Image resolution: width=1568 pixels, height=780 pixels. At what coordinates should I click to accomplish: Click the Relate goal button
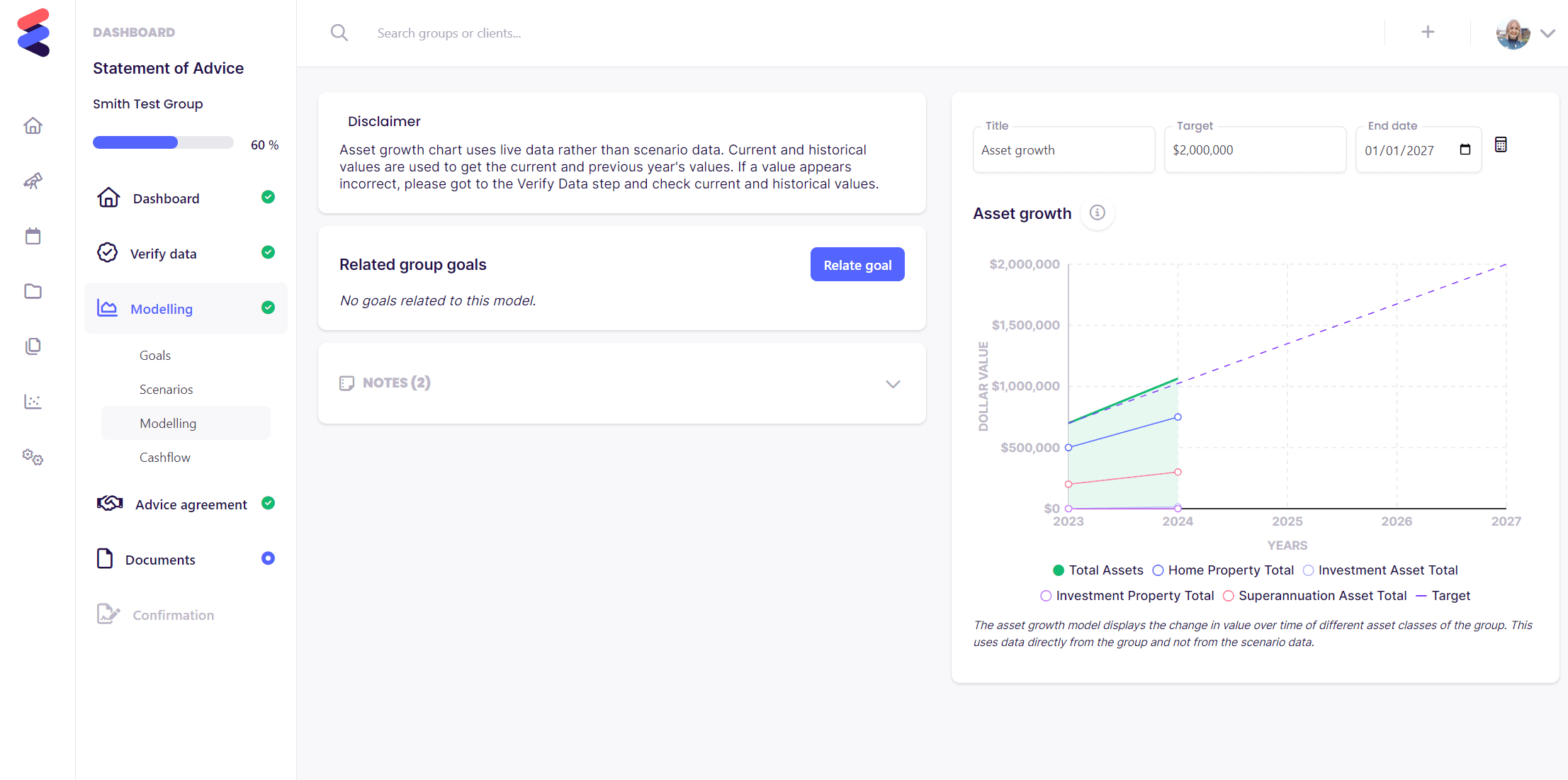click(x=857, y=265)
